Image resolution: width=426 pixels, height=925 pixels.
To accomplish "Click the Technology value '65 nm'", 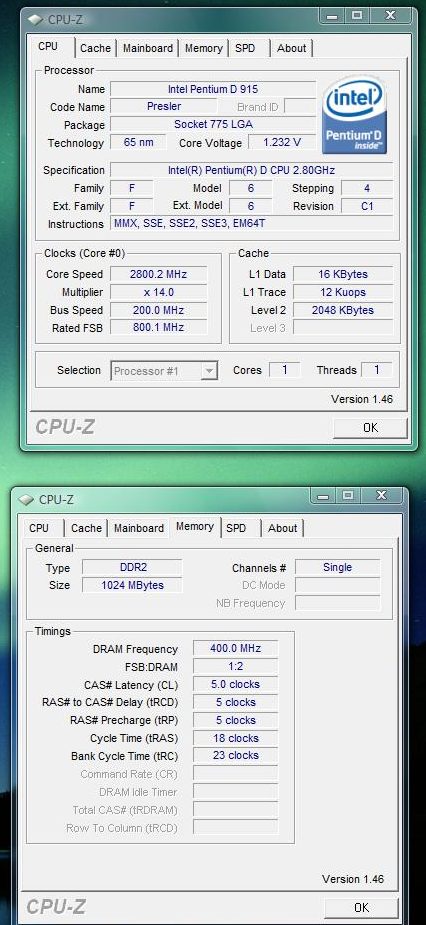I will (x=138, y=142).
